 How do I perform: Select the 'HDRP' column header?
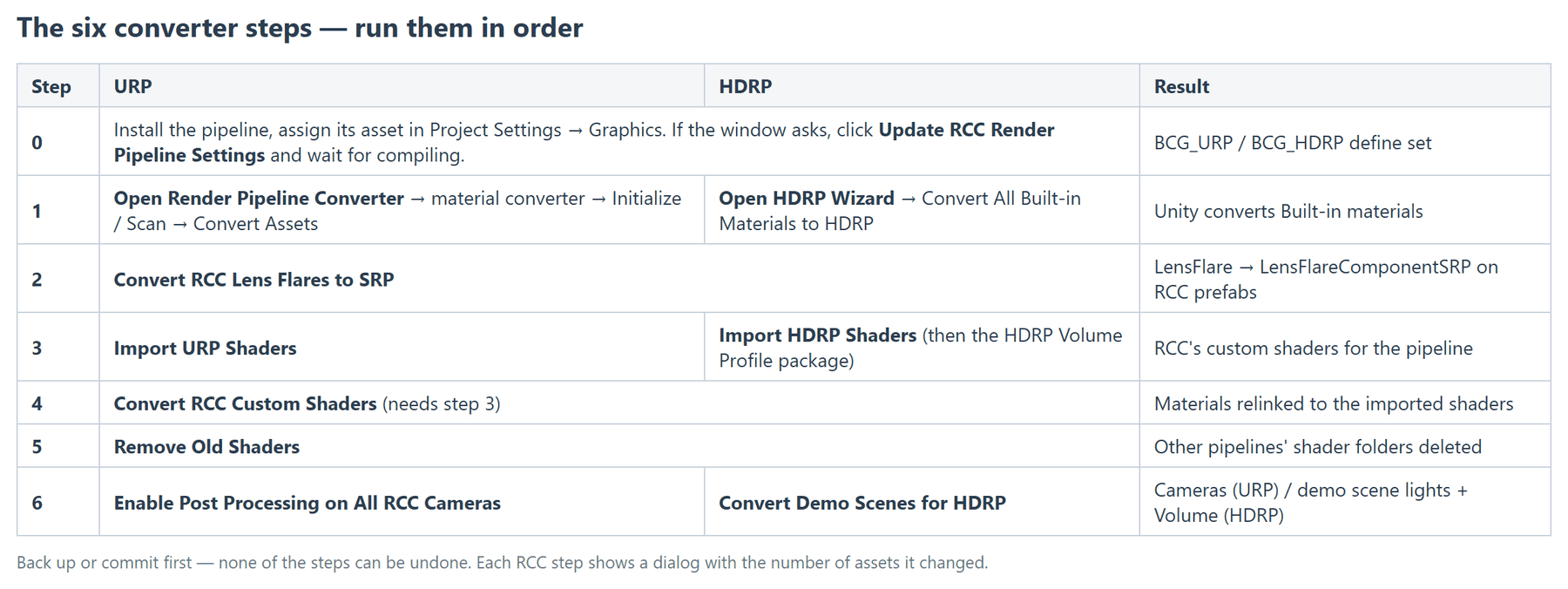point(922,86)
